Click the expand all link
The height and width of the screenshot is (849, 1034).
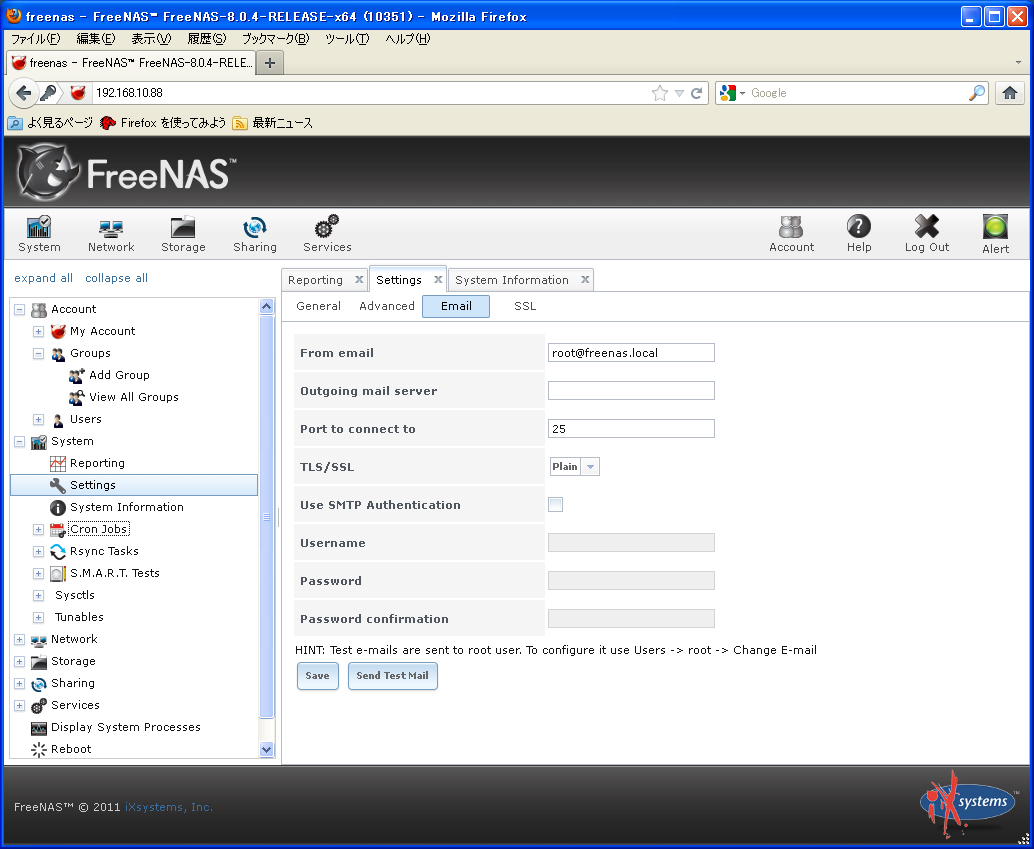coord(44,278)
